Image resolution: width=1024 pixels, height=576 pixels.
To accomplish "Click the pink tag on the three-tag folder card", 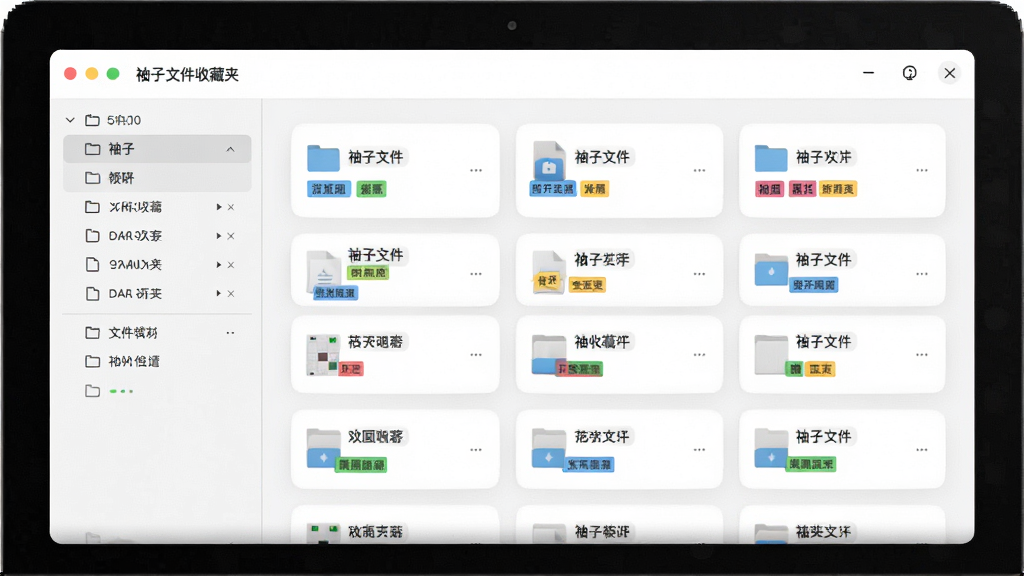I will pyautogui.click(x=769, y=189).
